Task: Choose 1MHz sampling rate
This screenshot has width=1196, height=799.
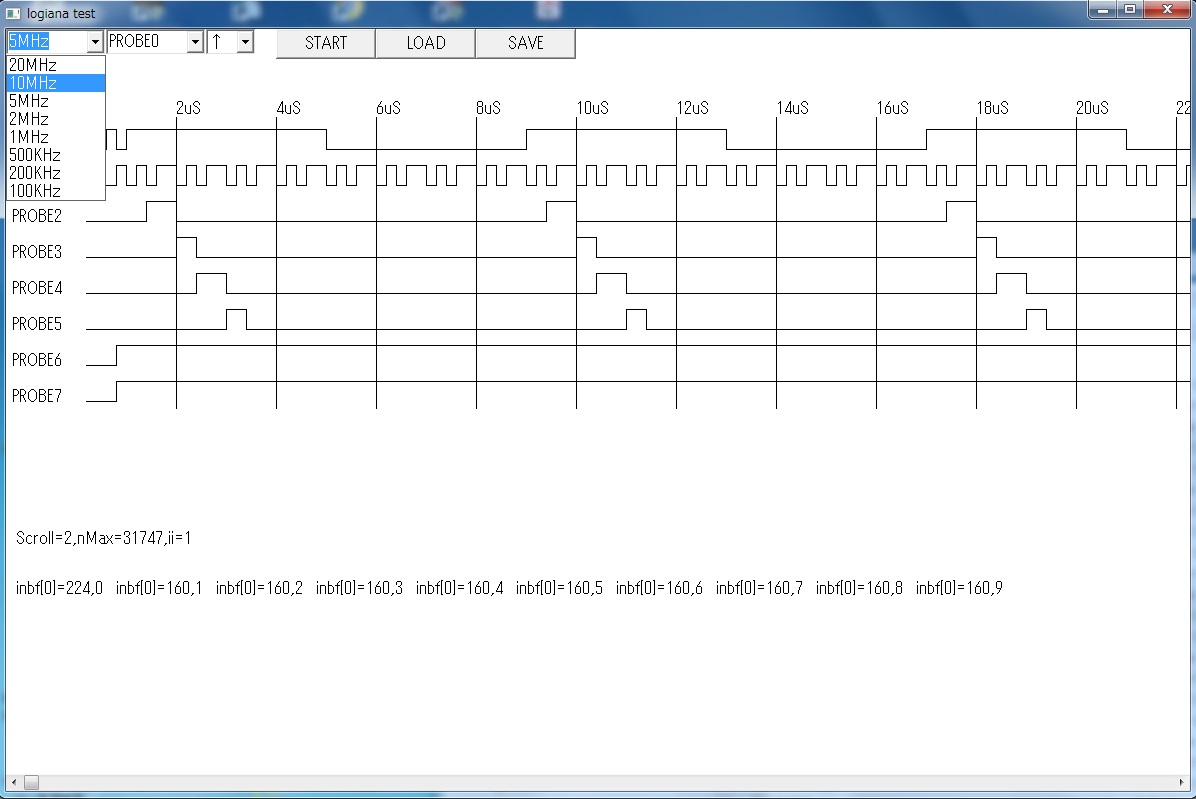Action: (x=56, y=137)
